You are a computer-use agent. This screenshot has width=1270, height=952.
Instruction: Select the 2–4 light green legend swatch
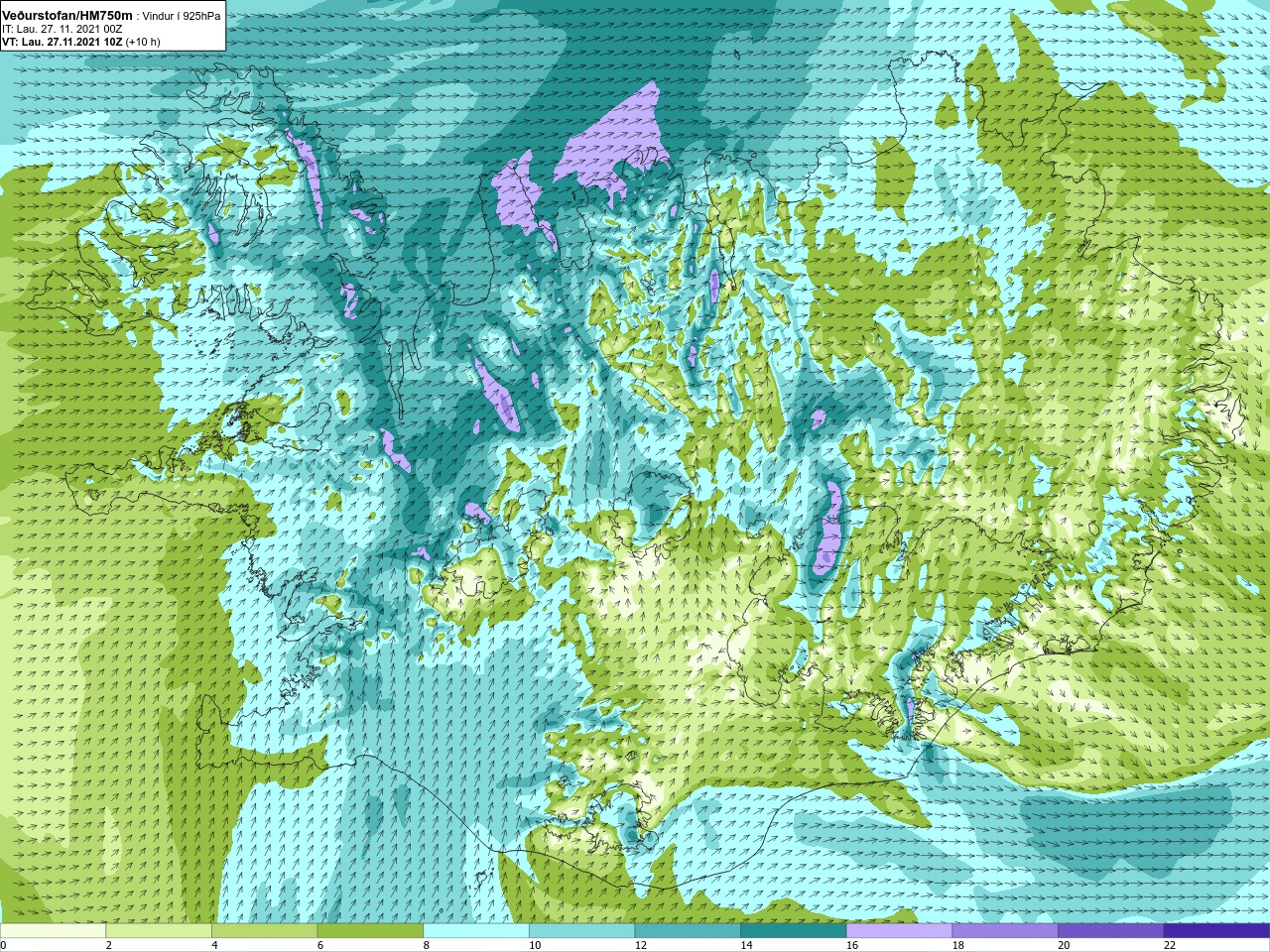click(x=159, y=930)
